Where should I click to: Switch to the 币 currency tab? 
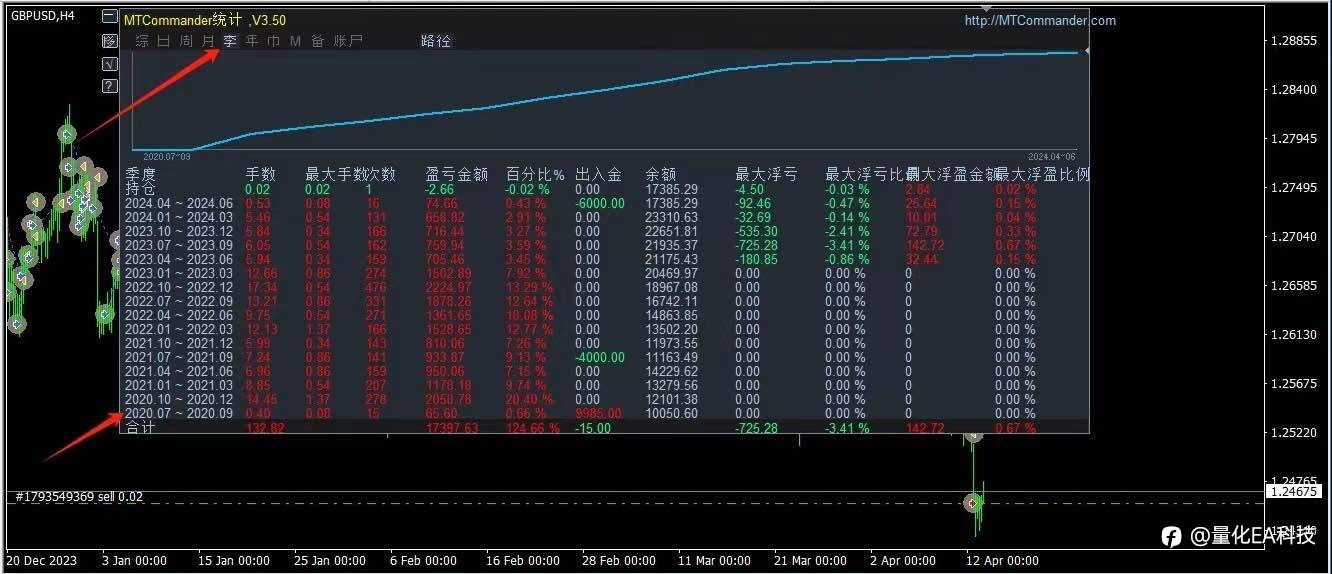tap(273, 41)
